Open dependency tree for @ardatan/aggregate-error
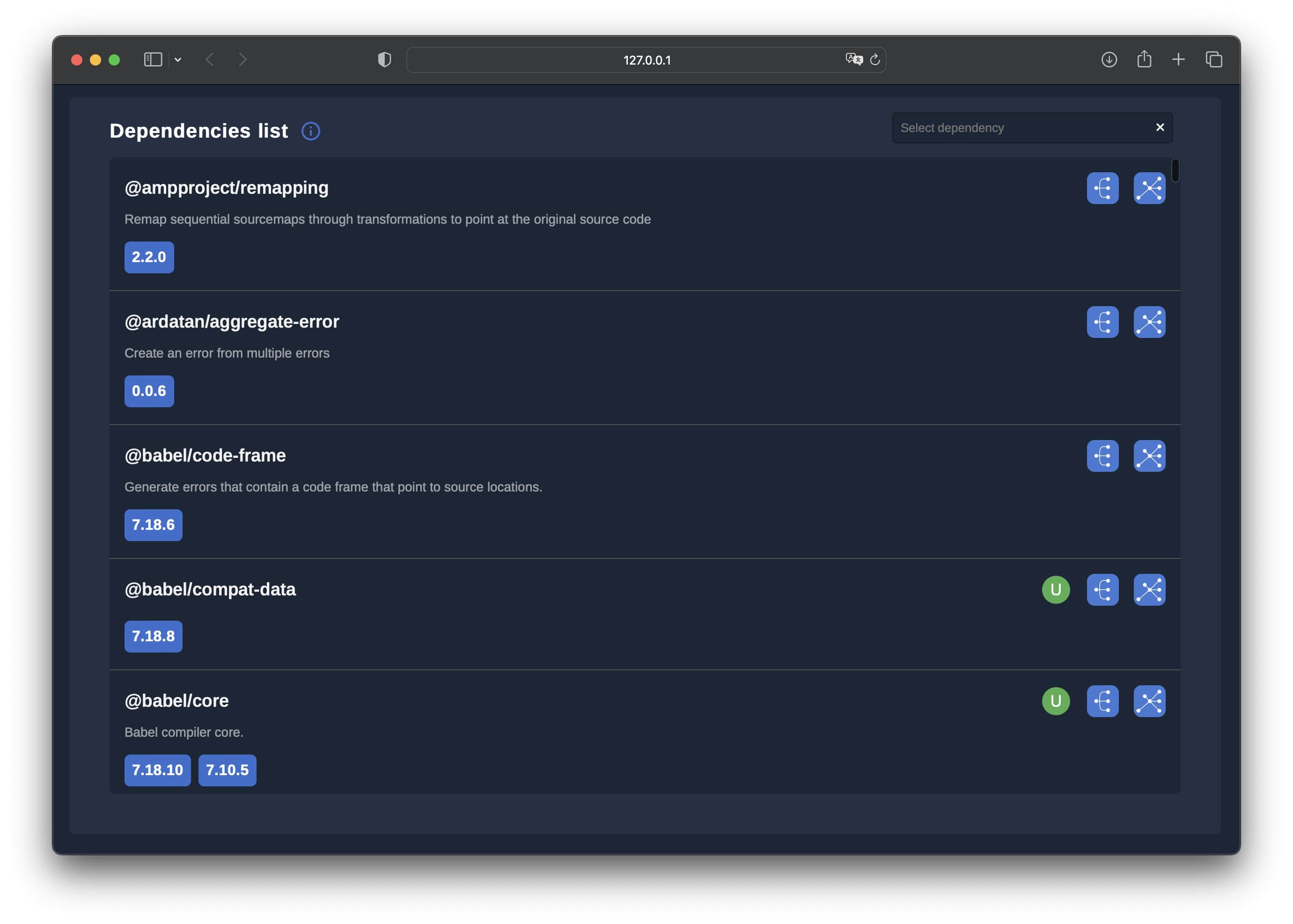 click(x=1102, y=322)
